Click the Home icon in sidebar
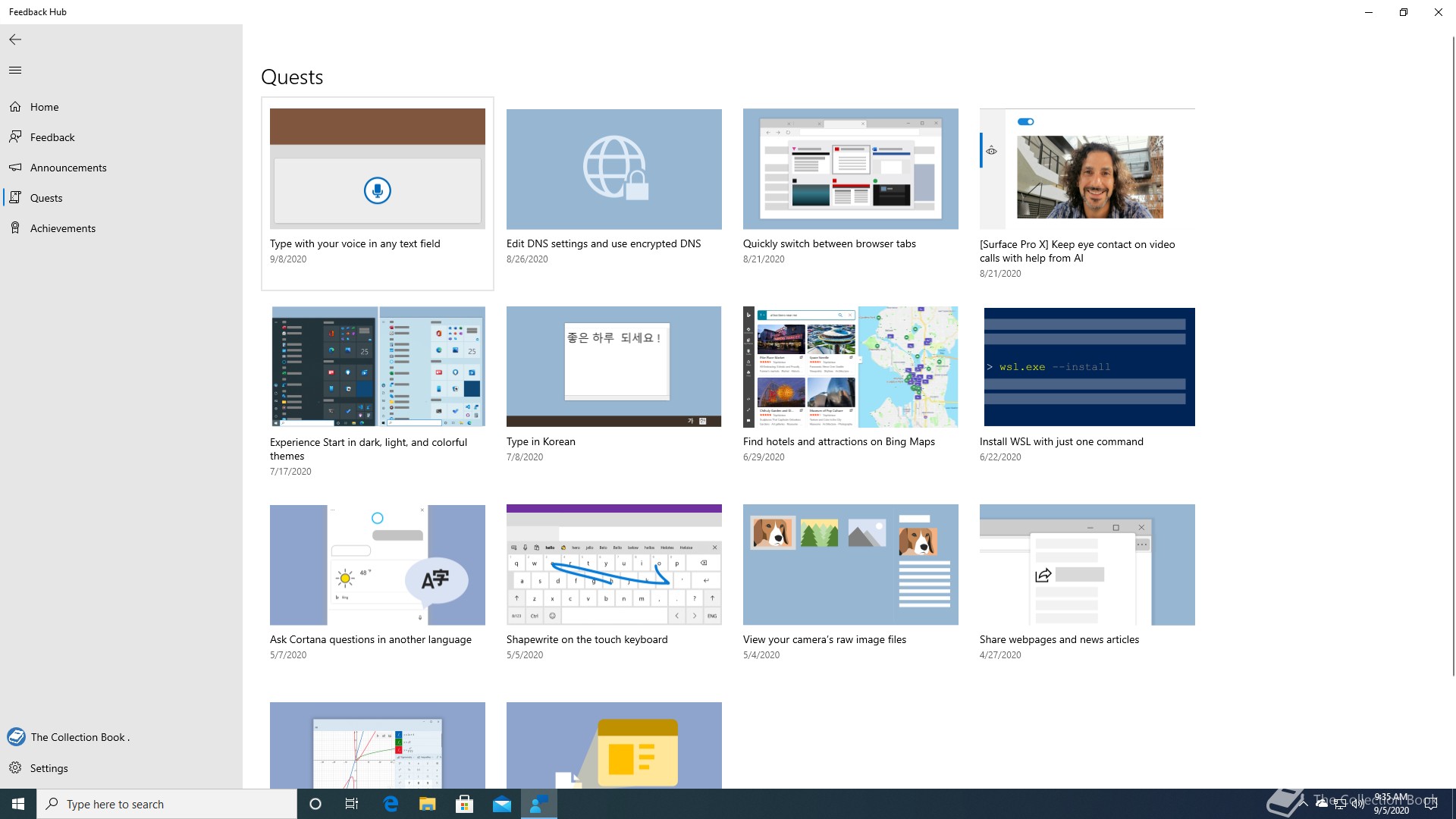This screenshot has height=819, width=1456. 15,107
